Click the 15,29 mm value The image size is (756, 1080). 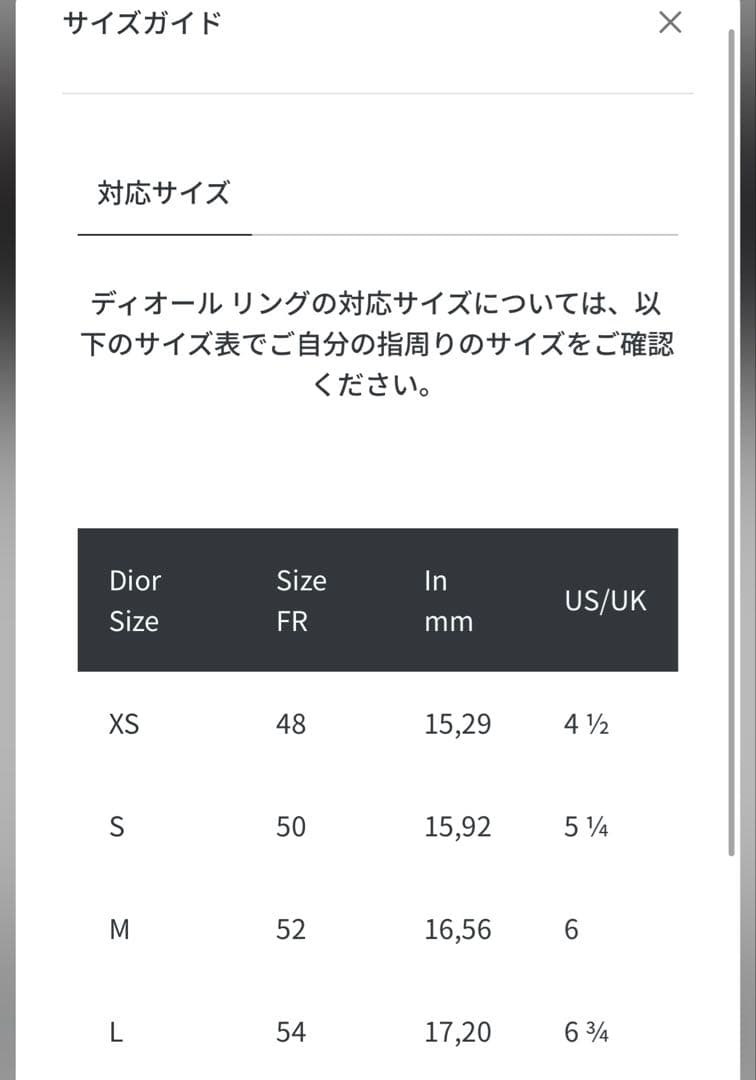coord(457,724)
